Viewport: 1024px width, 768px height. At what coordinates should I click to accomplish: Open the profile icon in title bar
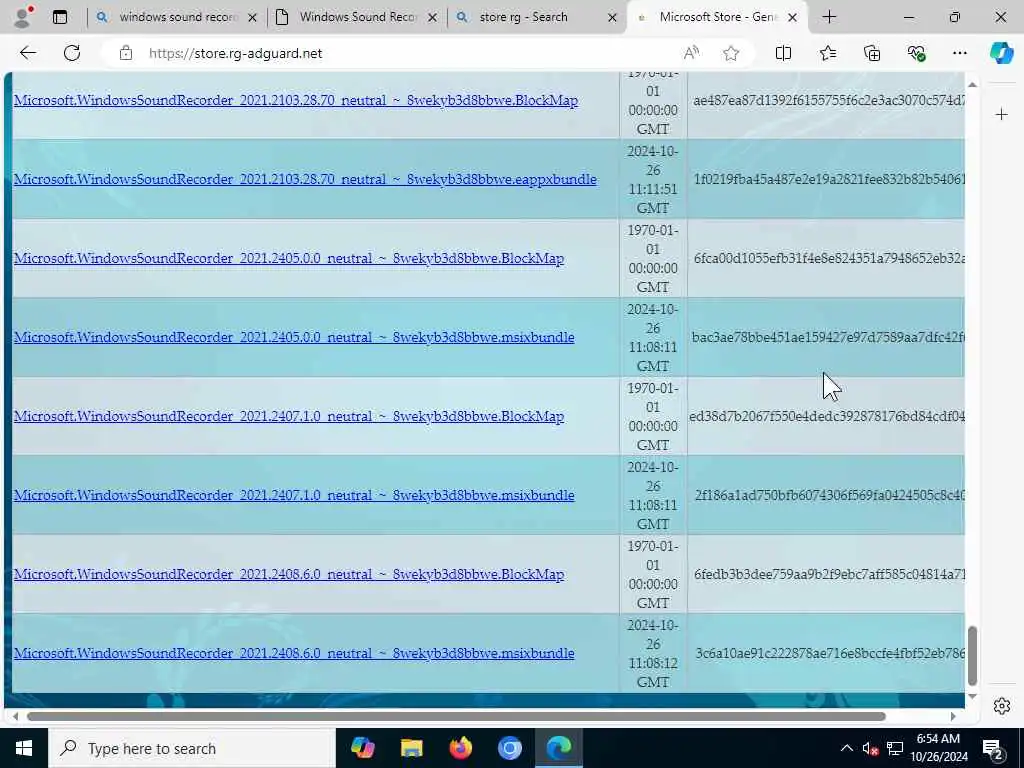tap(22, 17)
